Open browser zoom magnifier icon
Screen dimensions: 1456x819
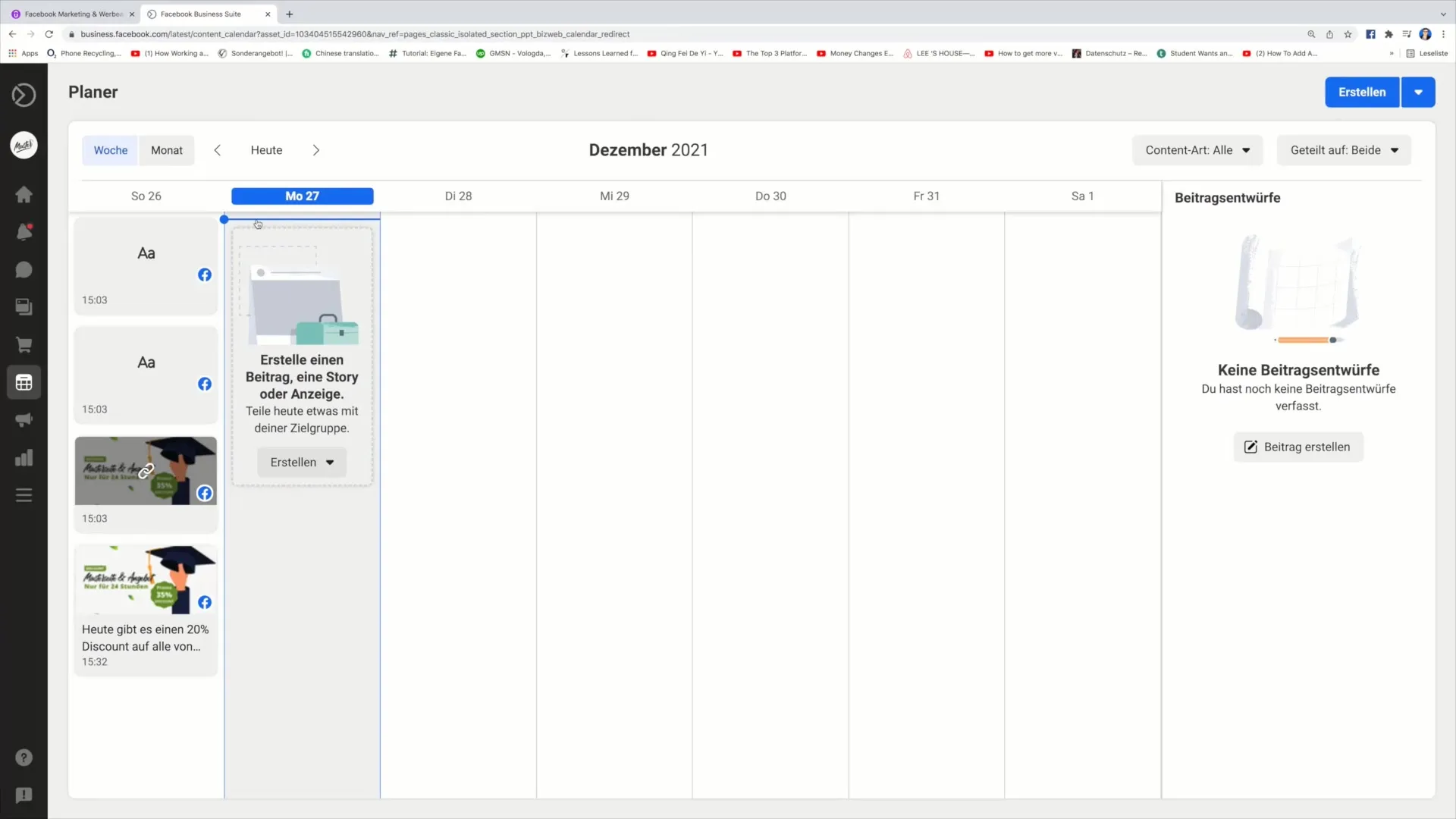tap(1311, 34)
